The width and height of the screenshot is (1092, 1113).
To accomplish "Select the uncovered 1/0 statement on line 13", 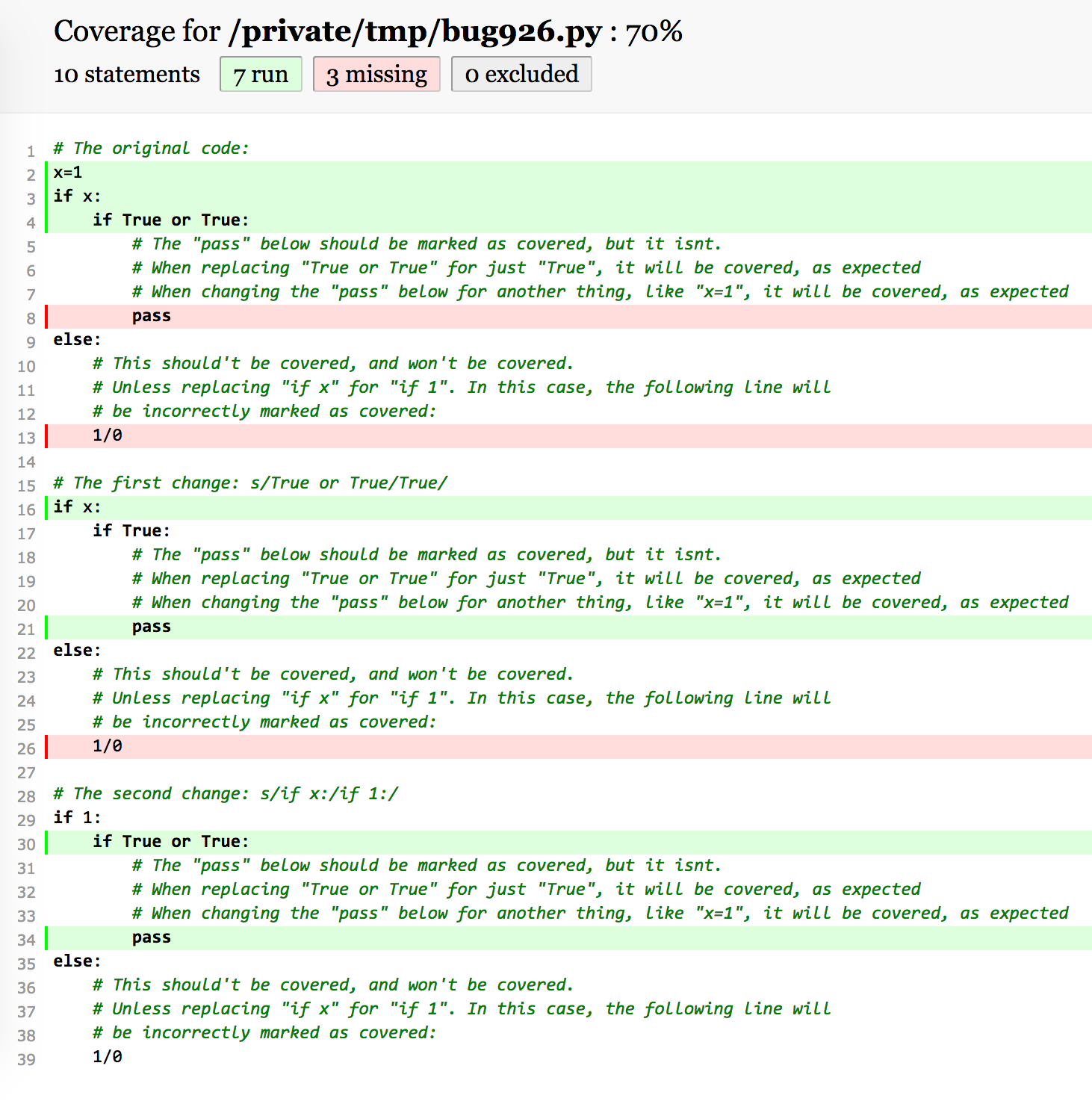I will point(107,435).
